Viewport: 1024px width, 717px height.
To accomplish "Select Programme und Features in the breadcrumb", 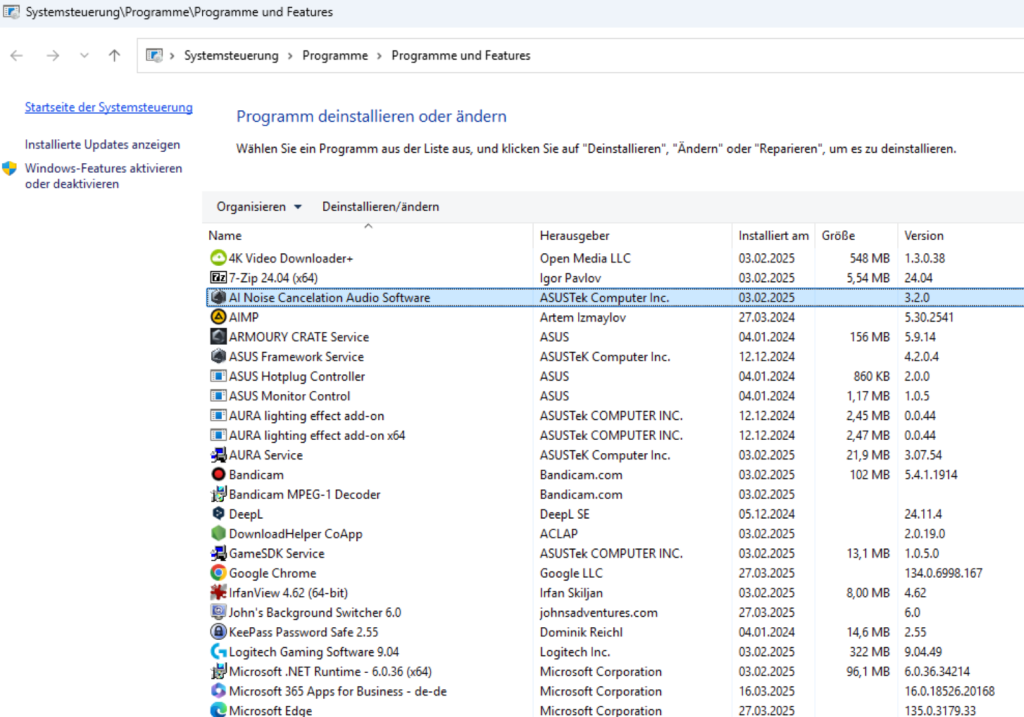I will point(461,55).
